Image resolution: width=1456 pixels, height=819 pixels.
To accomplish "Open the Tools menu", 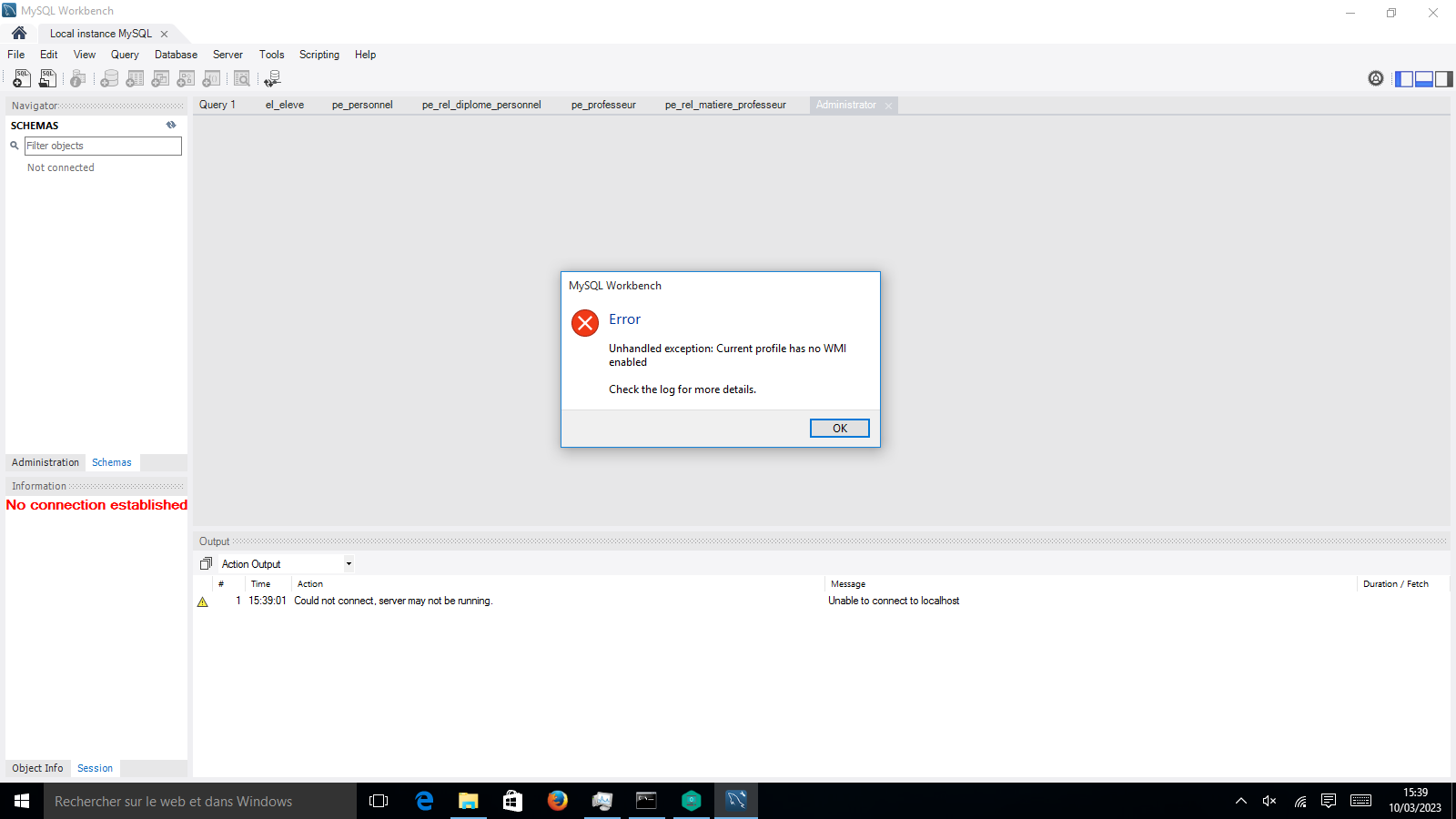I will [271, 55].
